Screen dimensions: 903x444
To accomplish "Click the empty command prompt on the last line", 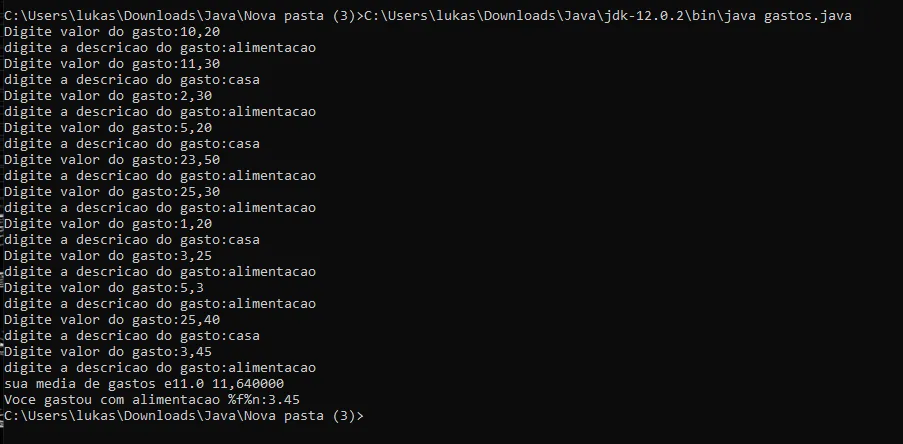I will (x=370, y=415).
